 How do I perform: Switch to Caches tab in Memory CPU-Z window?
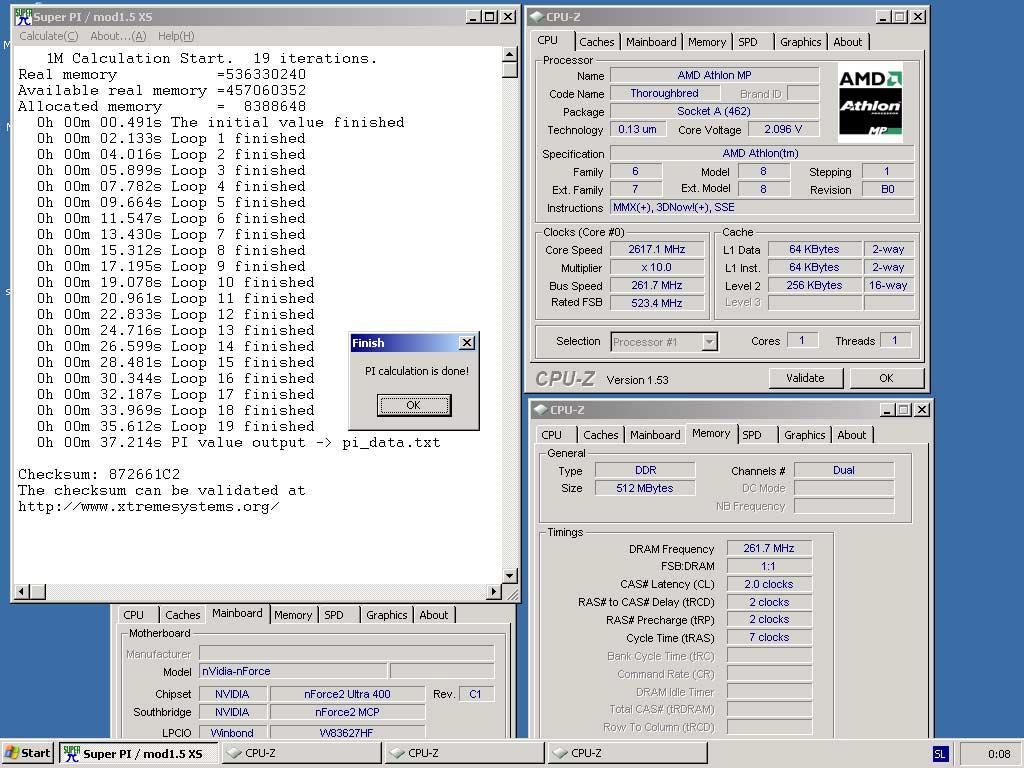coord(600,435)
